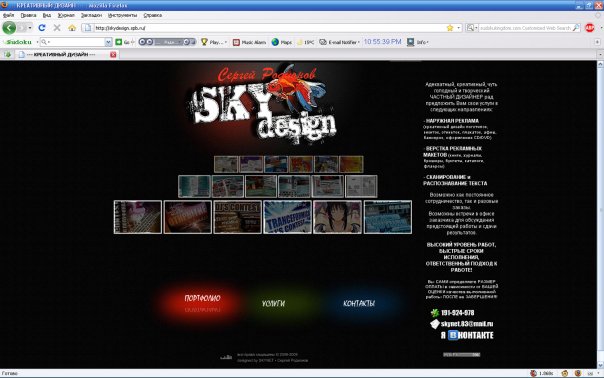Click the red AdBlock Plus icon
The image size is (604, 378).
[589, 28]
